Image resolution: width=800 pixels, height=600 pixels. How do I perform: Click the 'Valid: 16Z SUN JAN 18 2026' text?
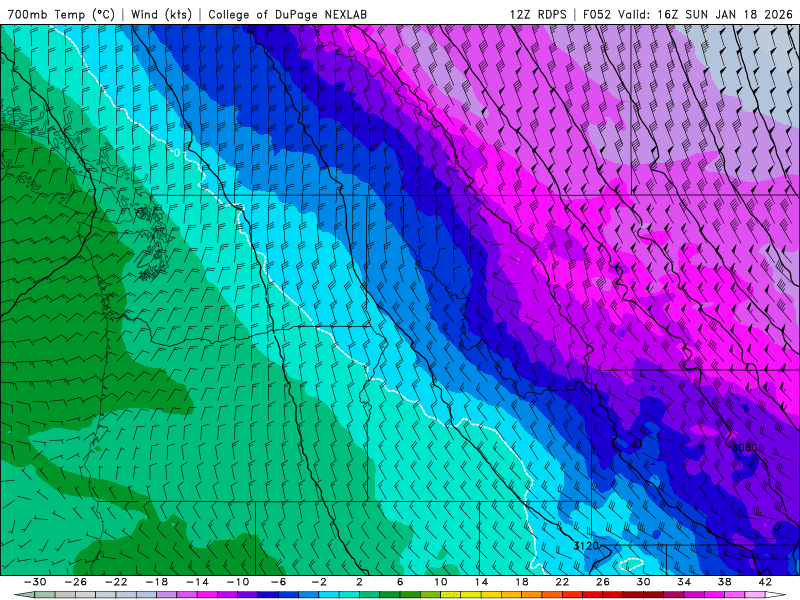click(x=705, y=14)
